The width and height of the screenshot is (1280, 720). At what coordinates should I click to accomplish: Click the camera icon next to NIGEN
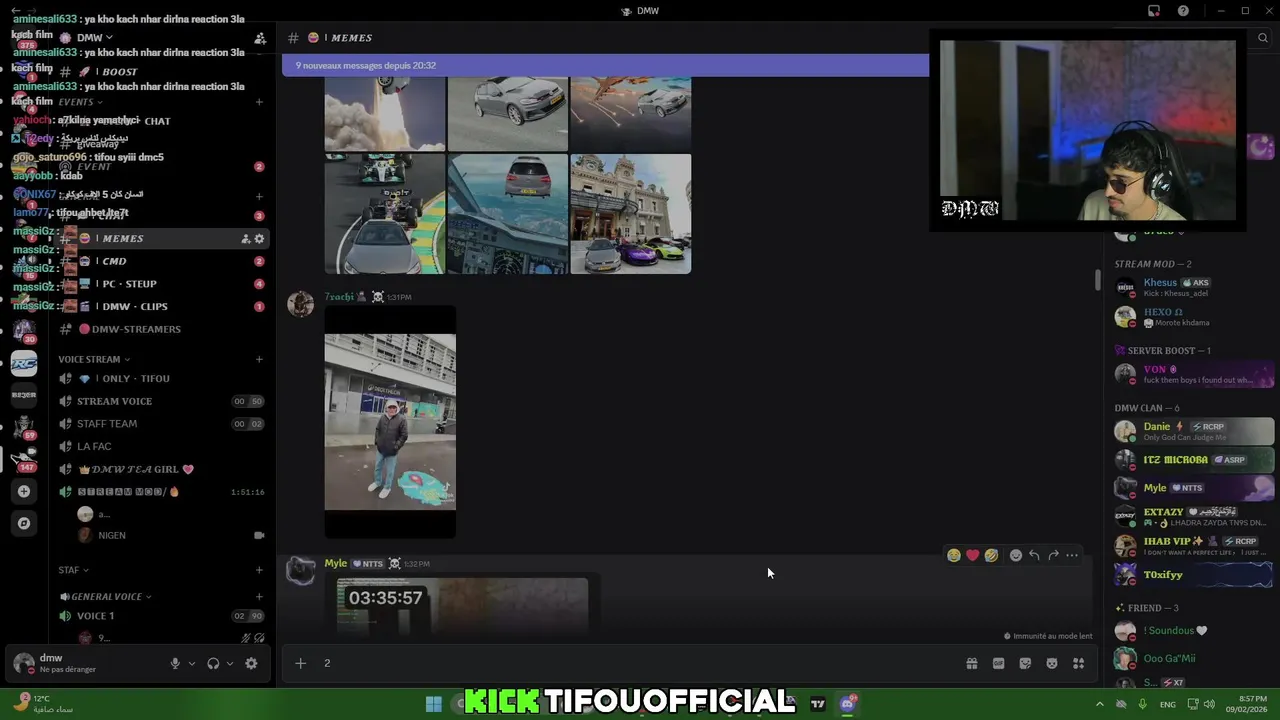click(x=259, y=536)
